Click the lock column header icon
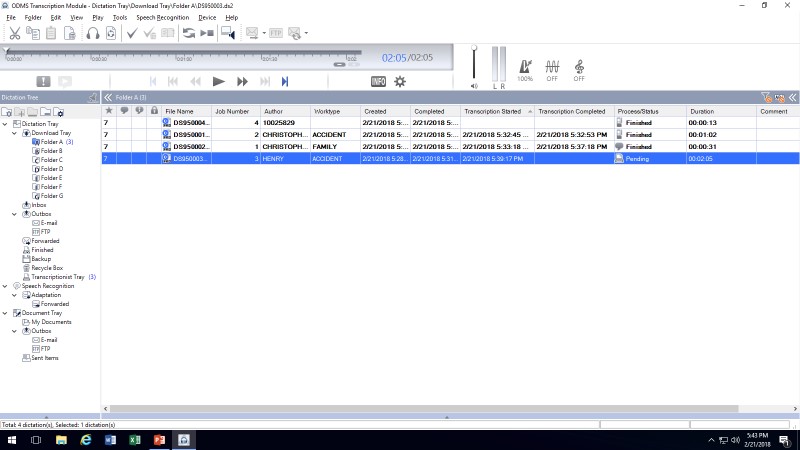The width and height of the screenshot is (800, 450). click(x=154, y=111)
